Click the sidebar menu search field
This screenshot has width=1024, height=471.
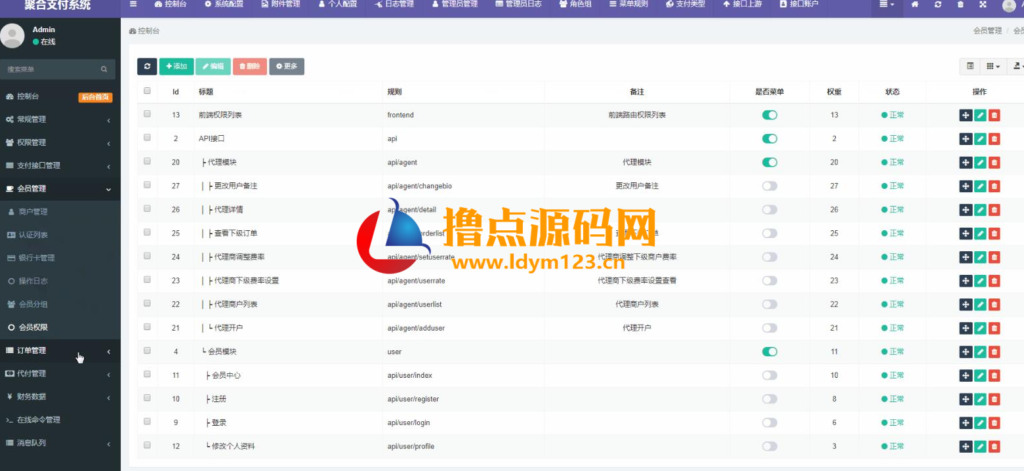(x=52, y=69)
